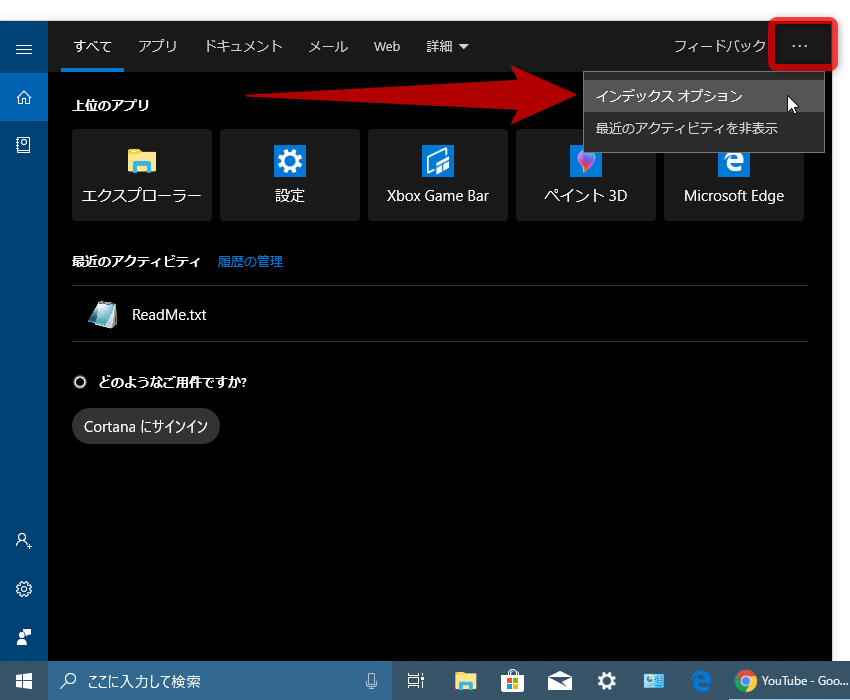
Task: Open the Settings gear on the taskbar
Action: (607, 681)
